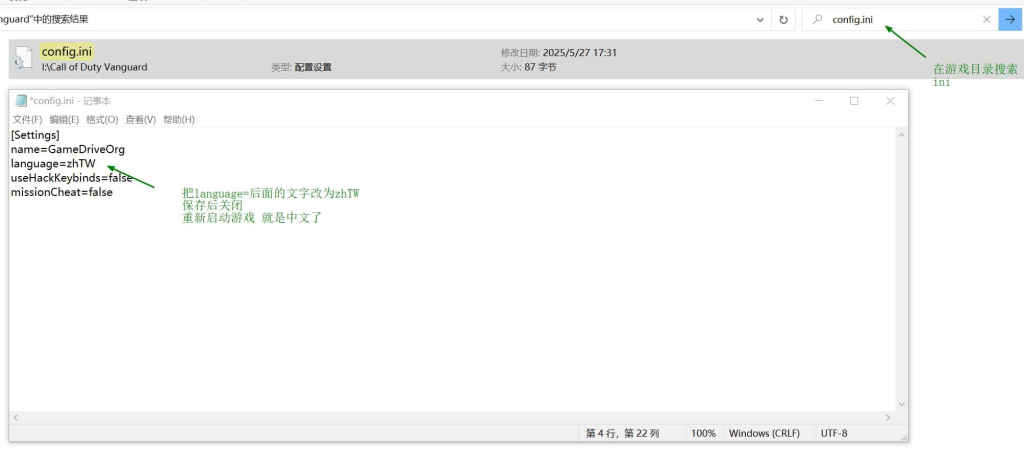Click inside the config.ini search field
Viewport: 1024px width, 475px height.
900,19
